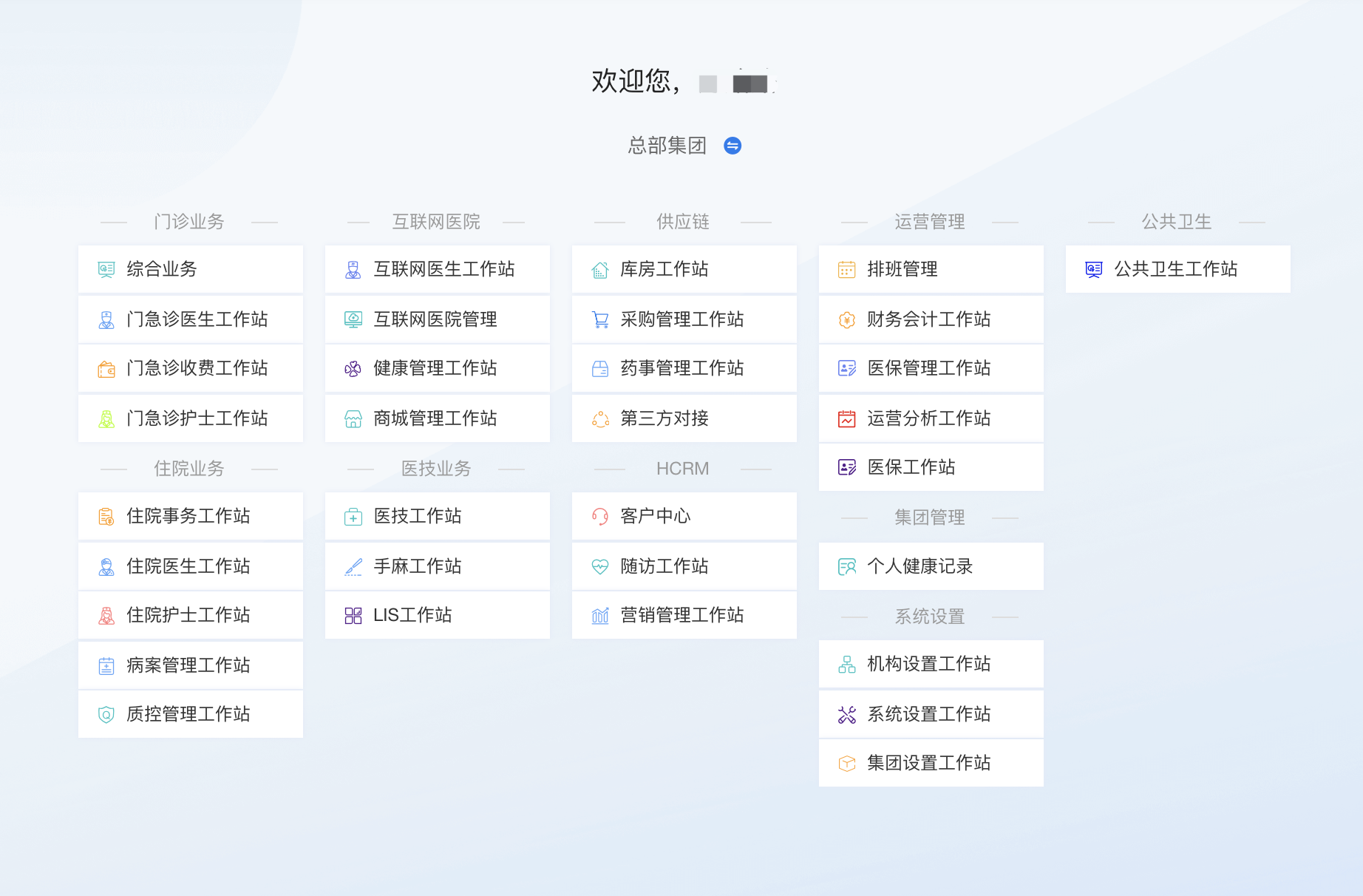This screenshot has height=896, width=1363.
Task: Open 互联网医生工作站
Action: pos(438,269)
